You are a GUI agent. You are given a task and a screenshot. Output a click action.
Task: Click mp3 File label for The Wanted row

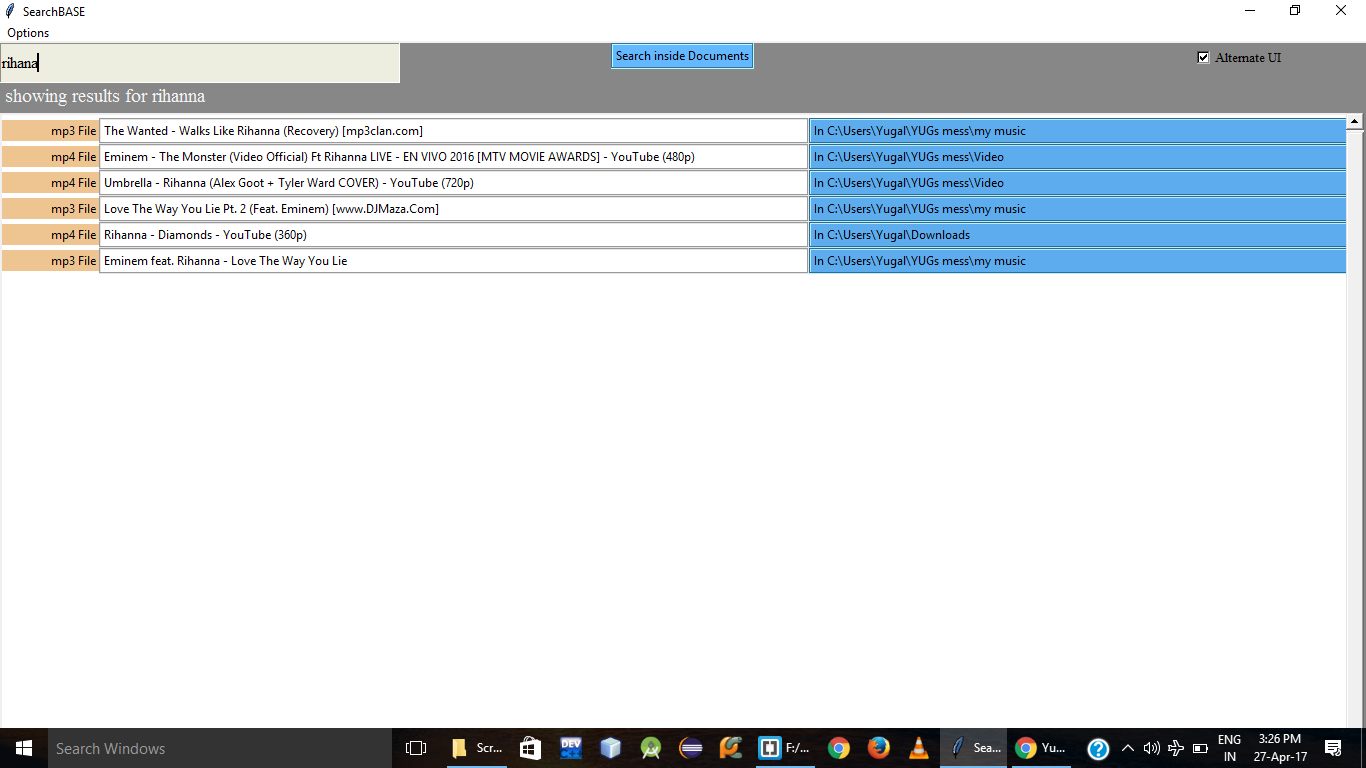pos(50,131)
